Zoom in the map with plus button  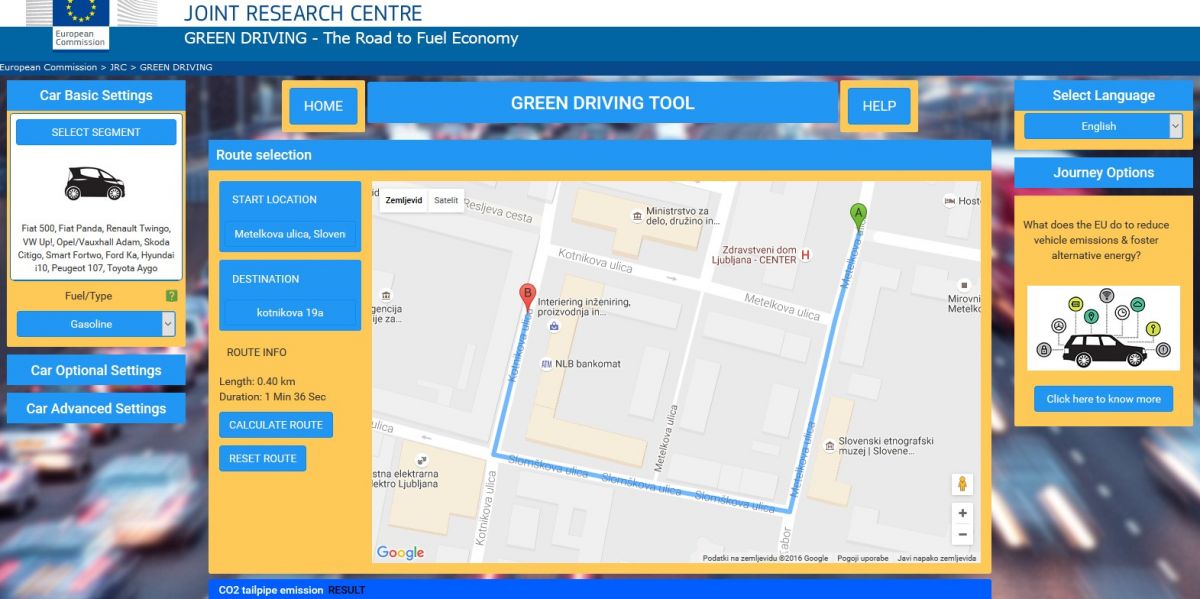coord(962,513)
